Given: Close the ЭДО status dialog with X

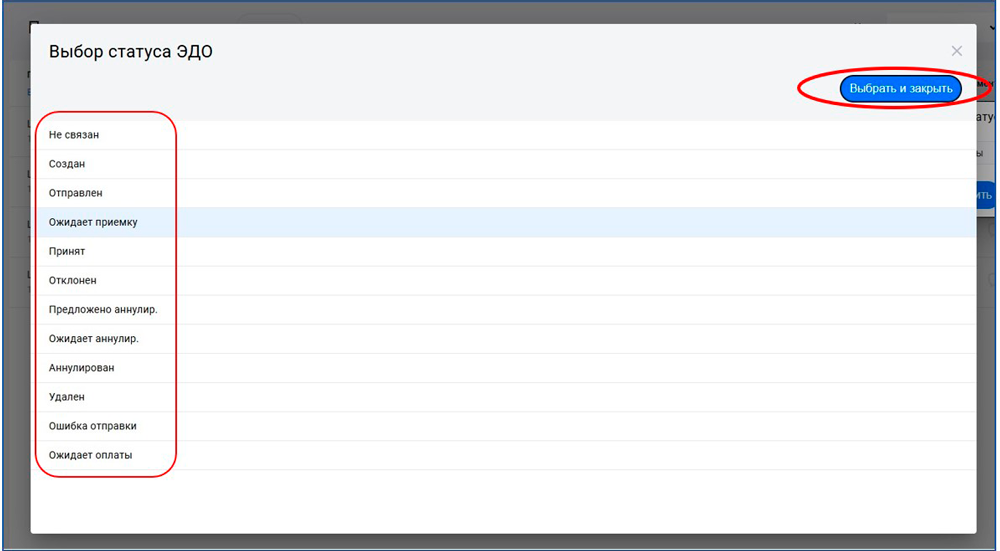Looking at the screenshot, I should coord(957,51).
